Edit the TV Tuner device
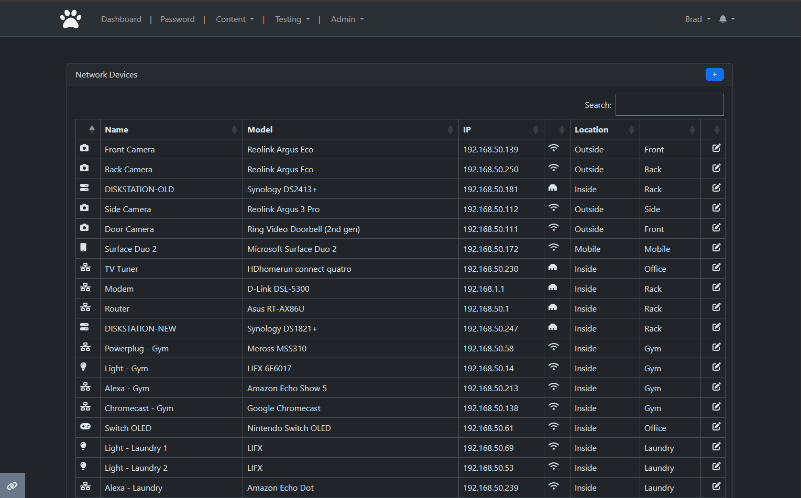The height and width of the screenshot is (498, 801). pyautogui.click(x=716, y=268)
